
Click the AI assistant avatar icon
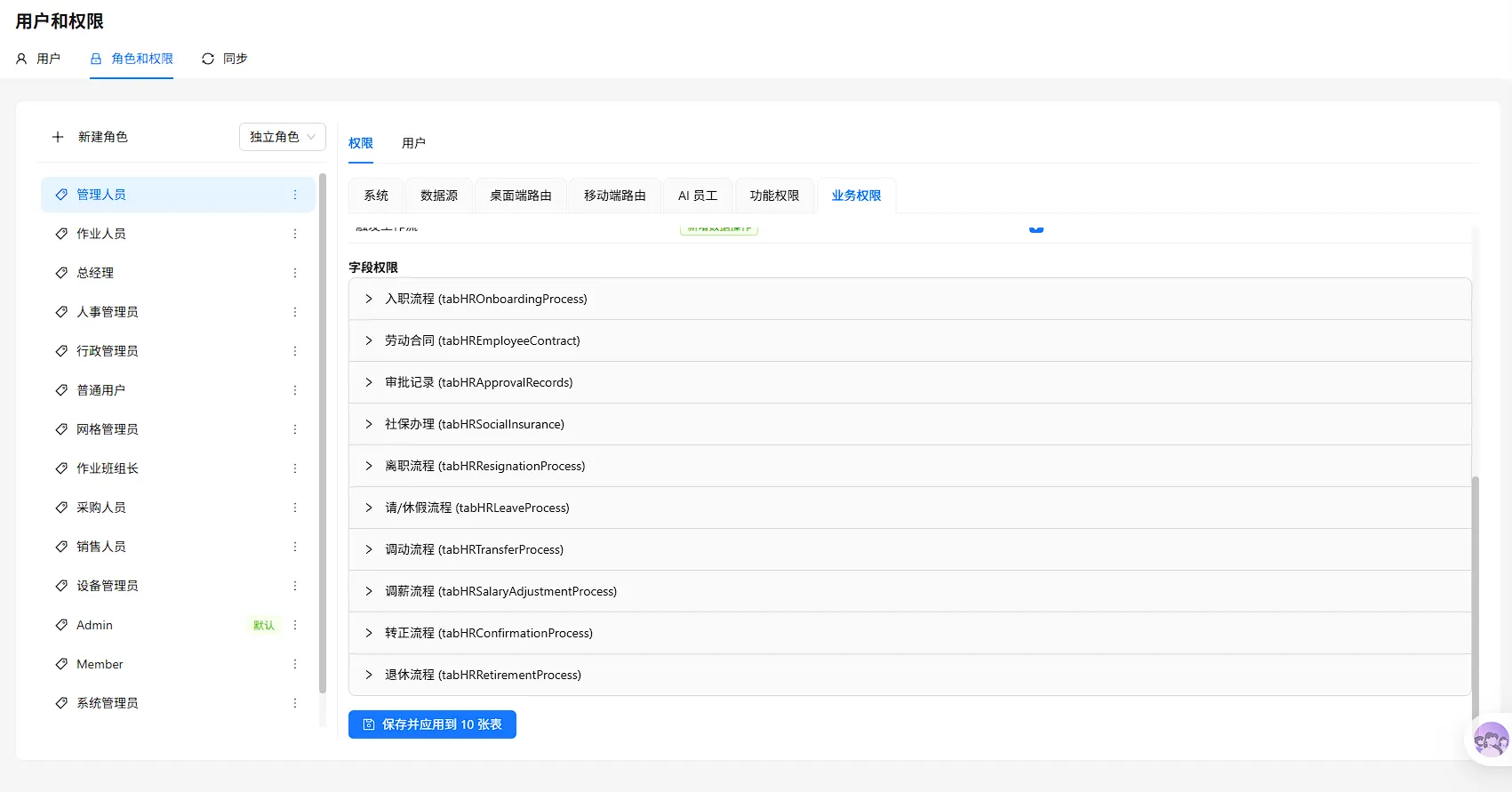(1491, 739)
